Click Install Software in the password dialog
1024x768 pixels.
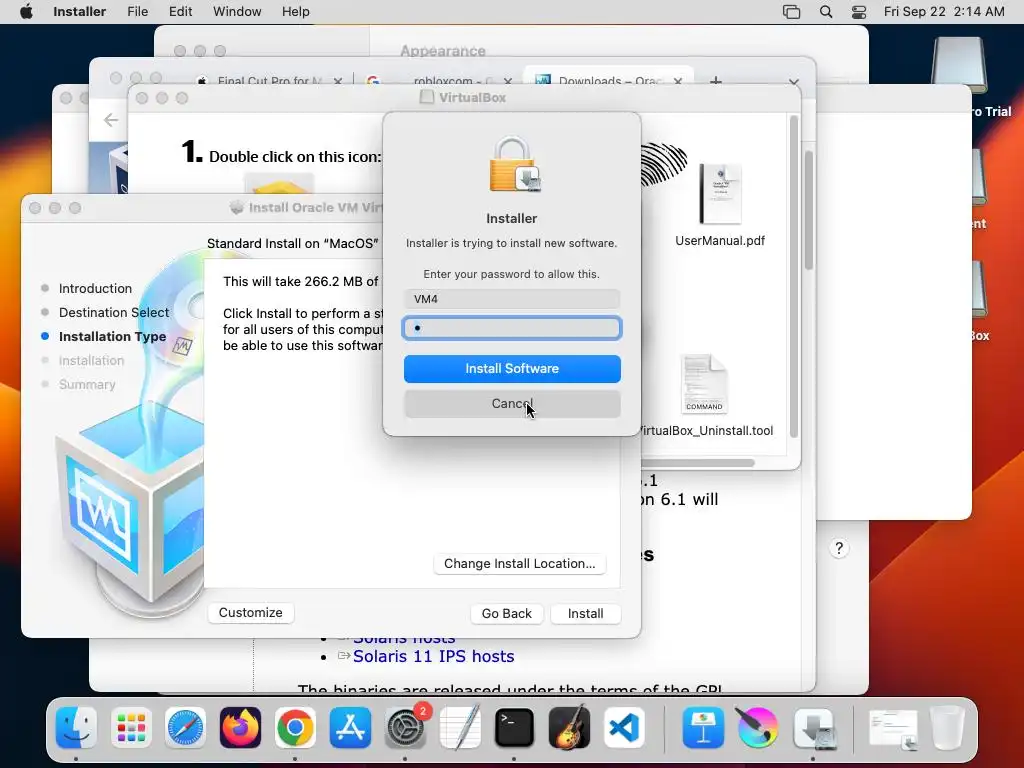click(512, 369)
